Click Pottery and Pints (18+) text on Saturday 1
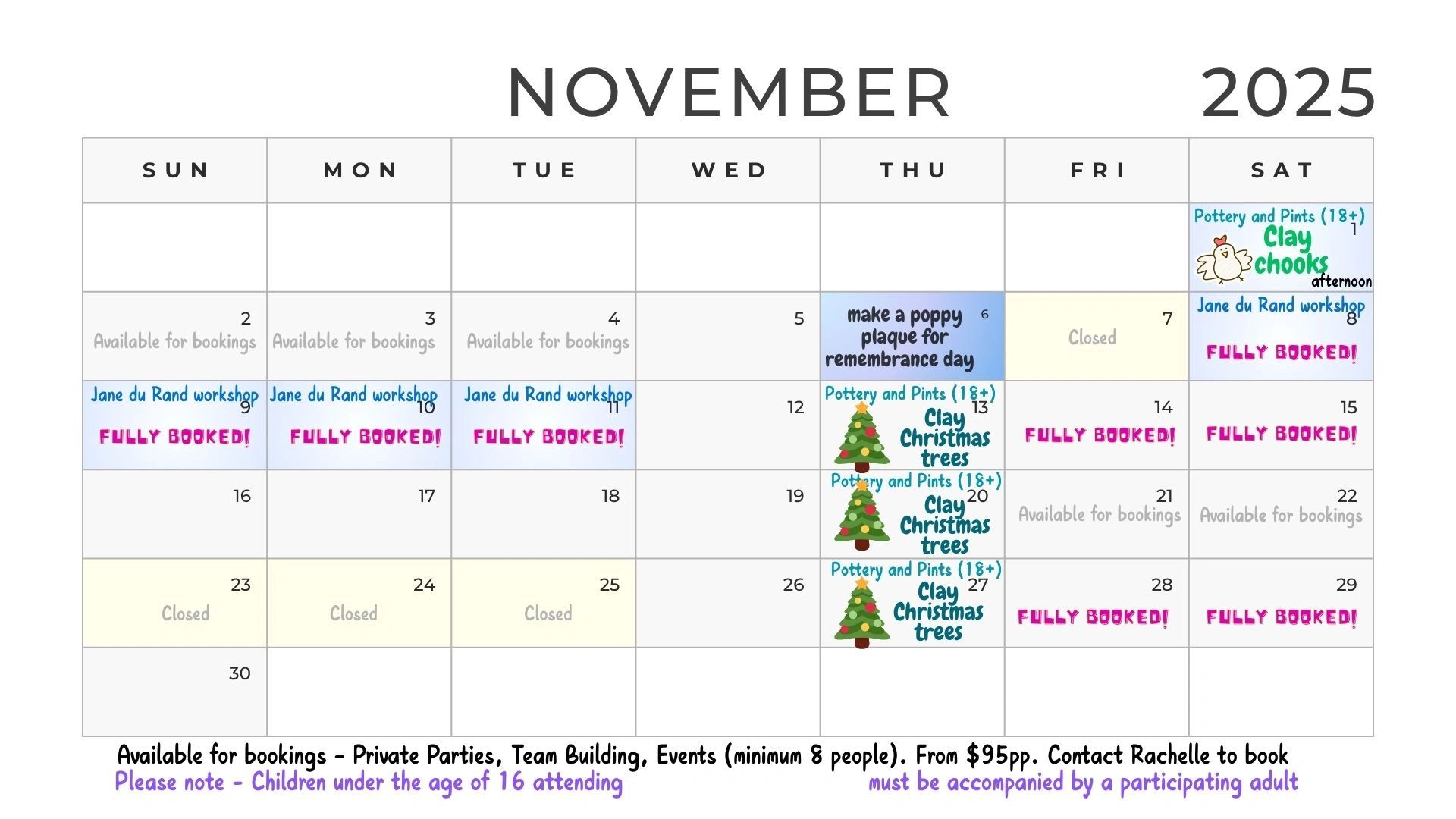Screen dimensions: 1456x819 coord(1279,216)
